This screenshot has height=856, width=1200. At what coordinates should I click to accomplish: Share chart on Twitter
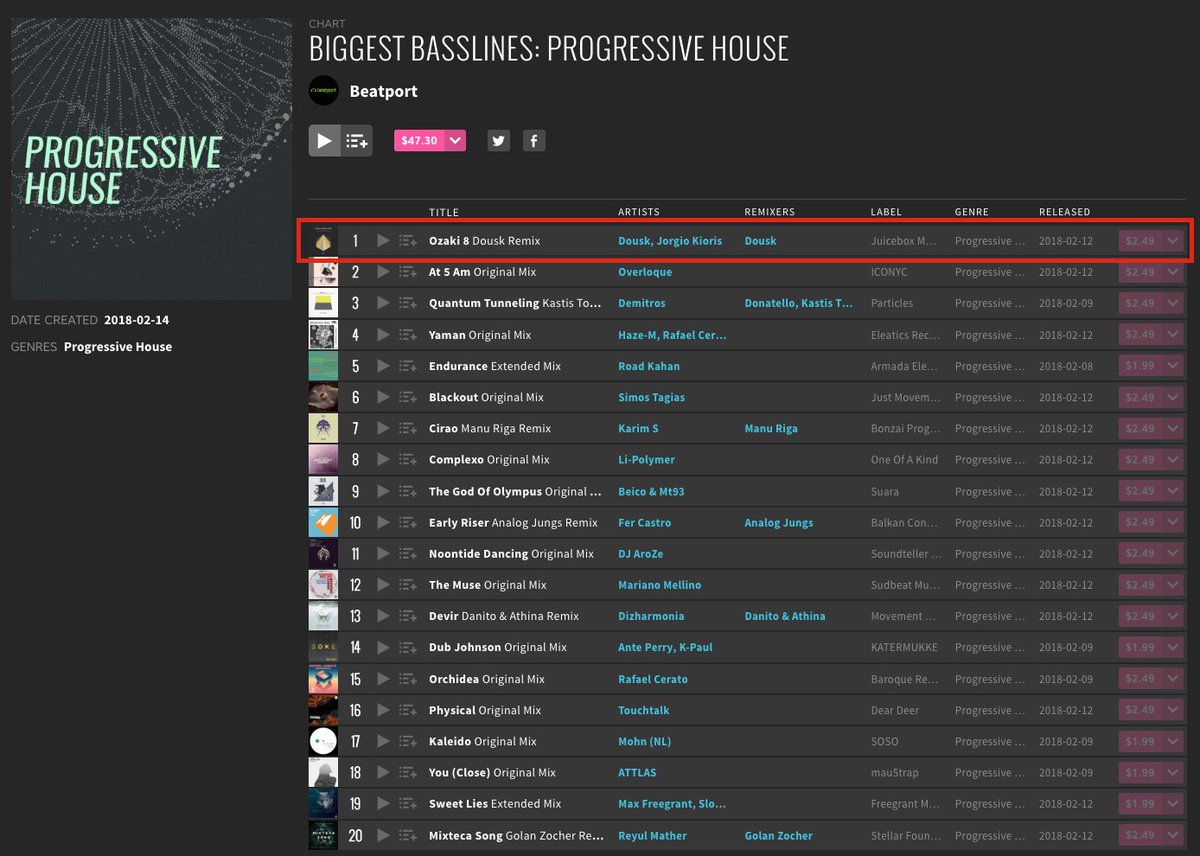tap(499, 141)
